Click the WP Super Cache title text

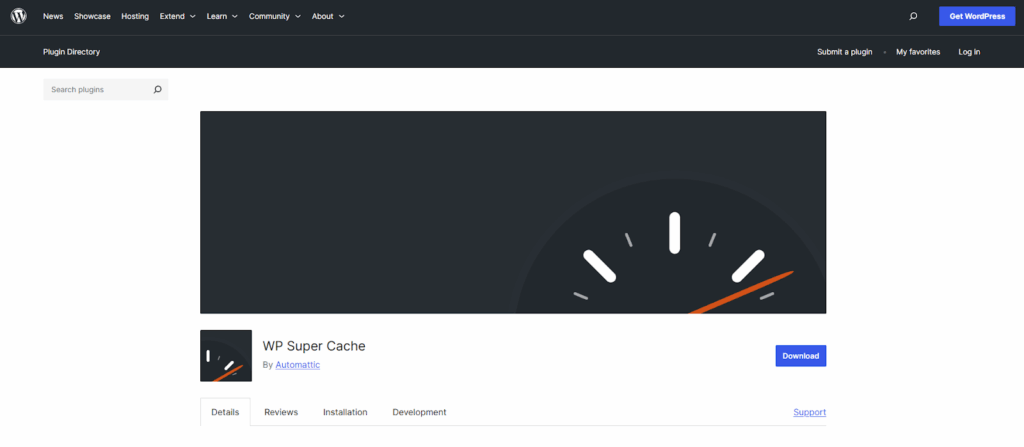tap(314, 346)
